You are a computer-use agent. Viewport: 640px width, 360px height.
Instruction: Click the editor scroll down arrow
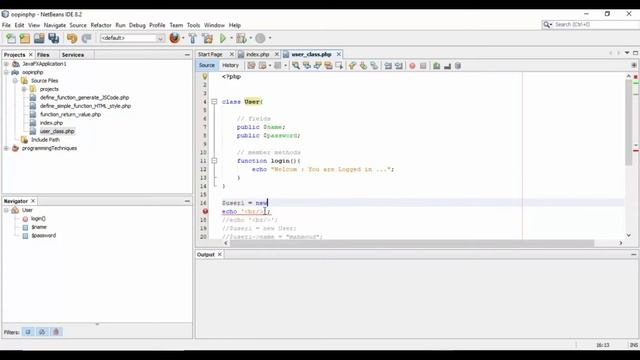coord(629,235)
